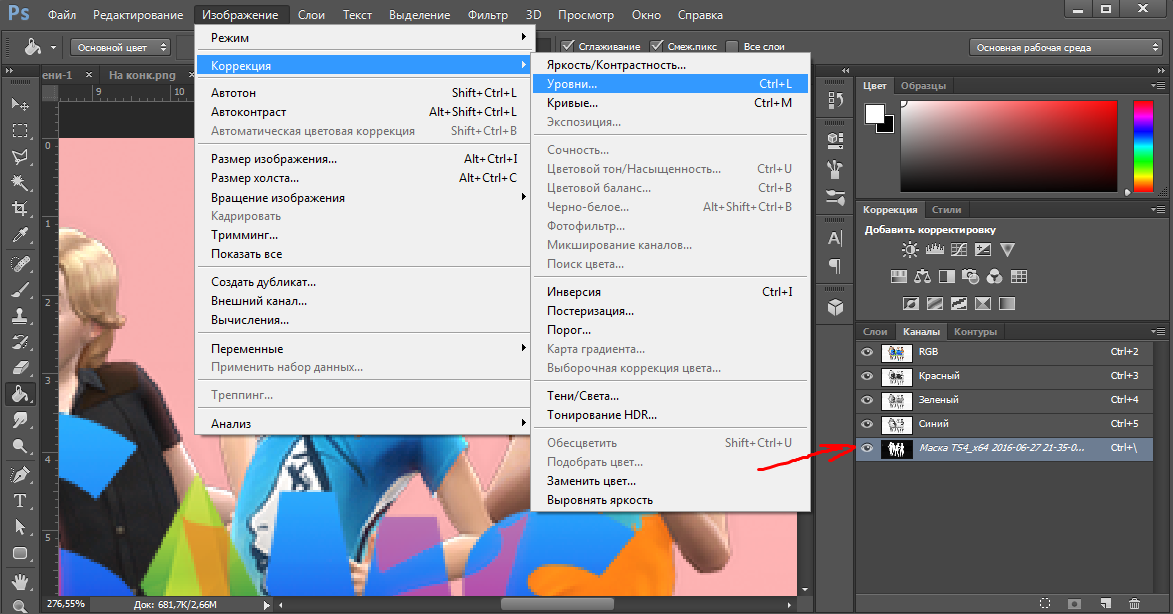Toggle Смеж.пикс checkbox
Screen dimensions: 1173x614
(657, 46)
